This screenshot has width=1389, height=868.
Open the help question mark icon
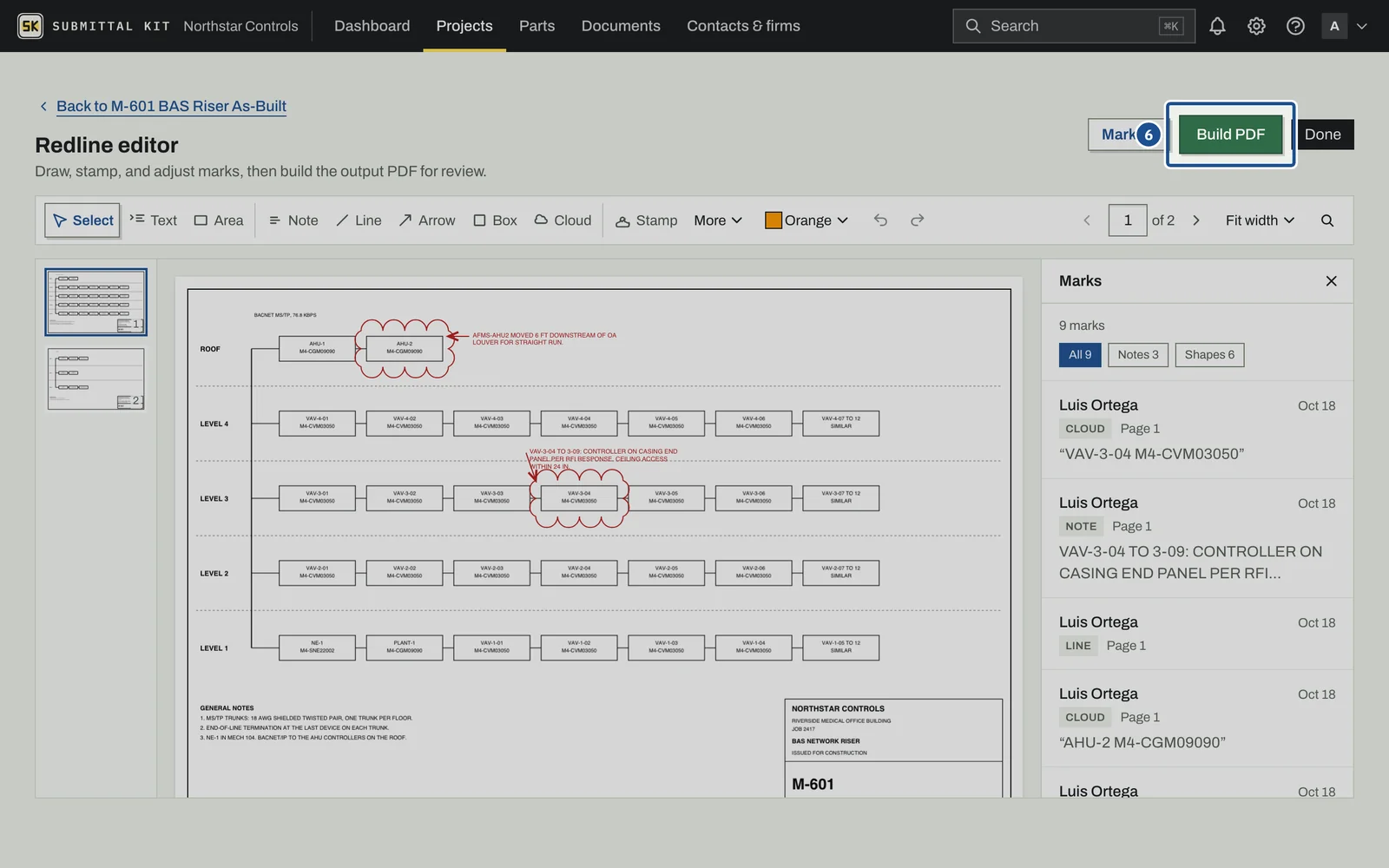[1295, 26]
